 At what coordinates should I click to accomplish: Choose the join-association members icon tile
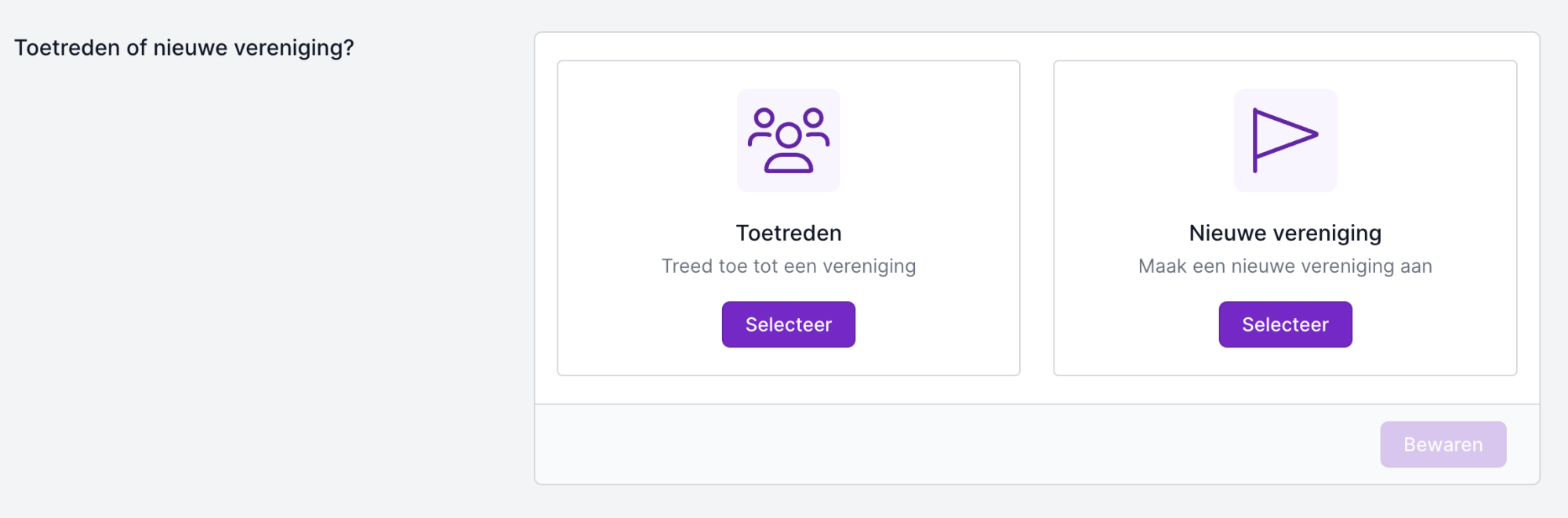click(x=789, y=140)
